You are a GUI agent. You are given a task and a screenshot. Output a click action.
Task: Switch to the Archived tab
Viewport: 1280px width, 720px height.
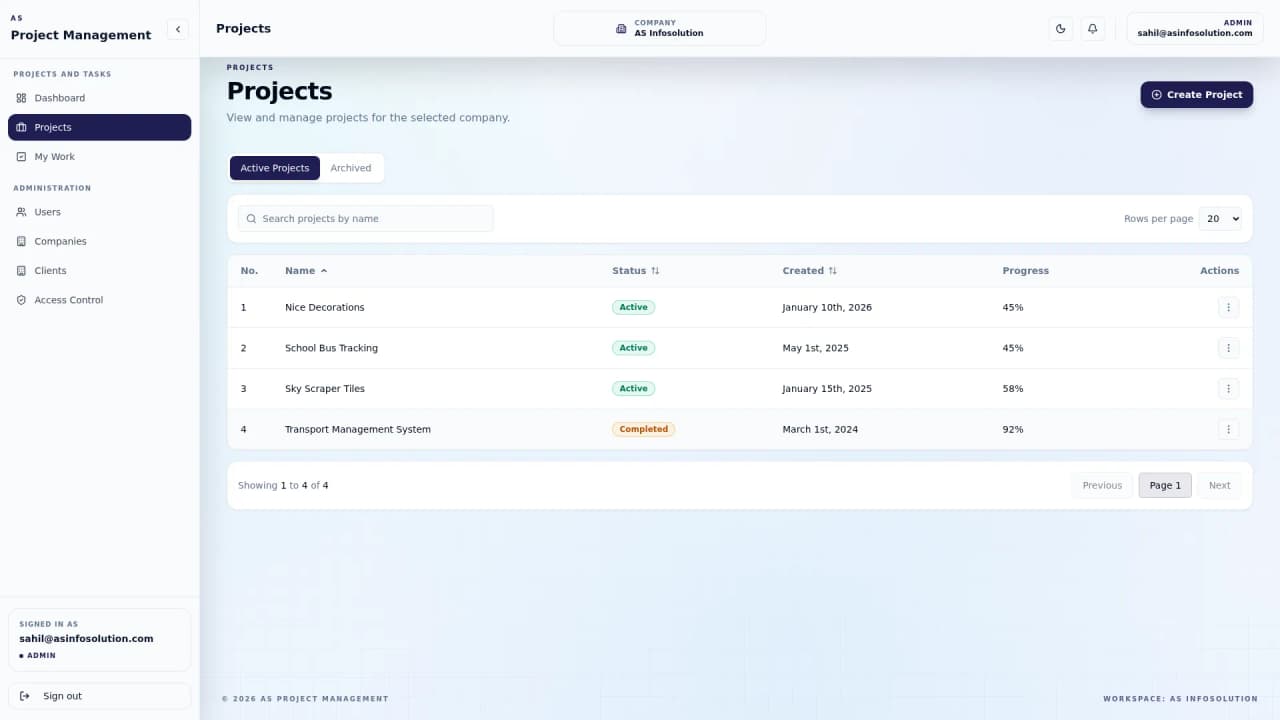point(351,168)
